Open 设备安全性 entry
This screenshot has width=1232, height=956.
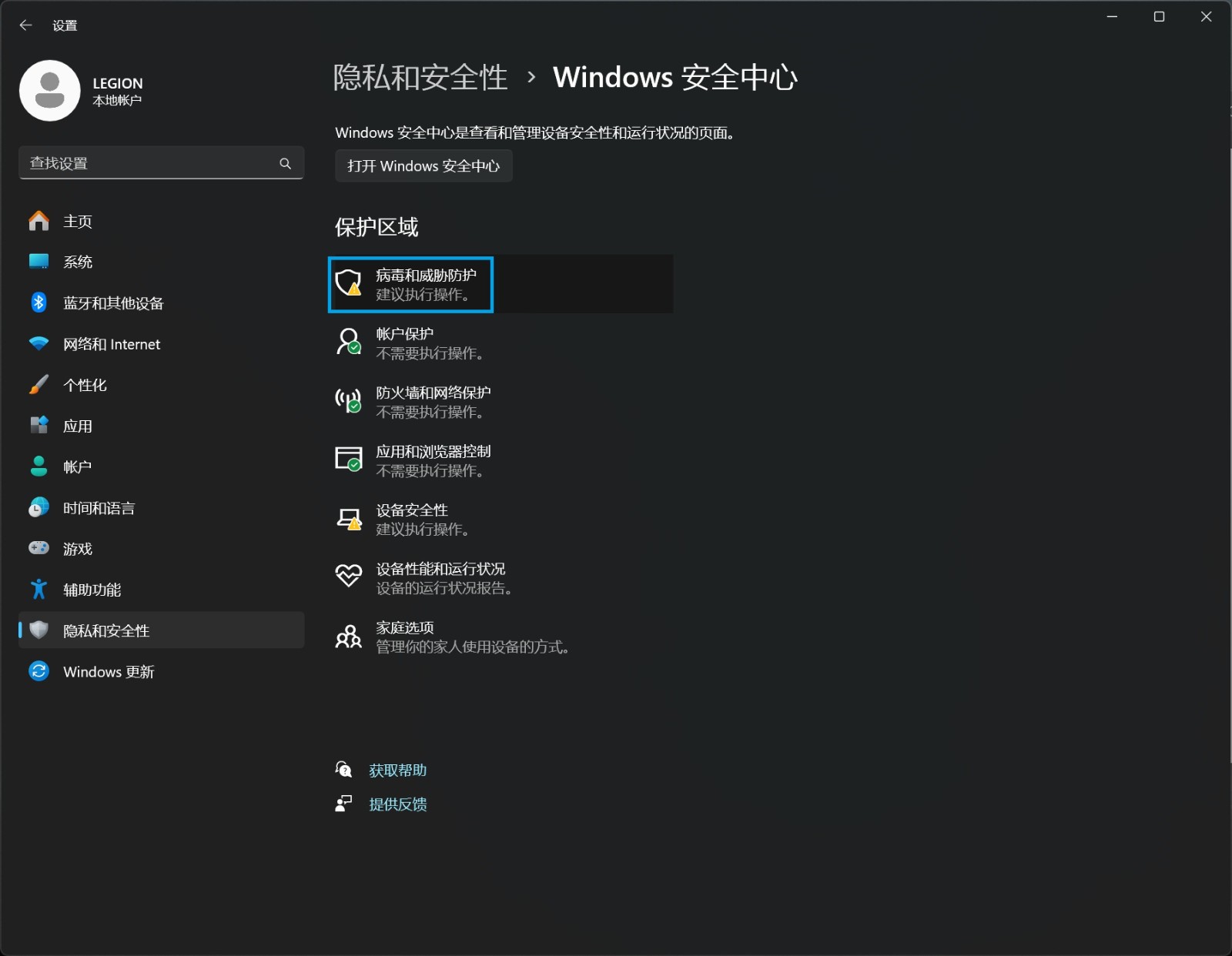pos(500,519)
